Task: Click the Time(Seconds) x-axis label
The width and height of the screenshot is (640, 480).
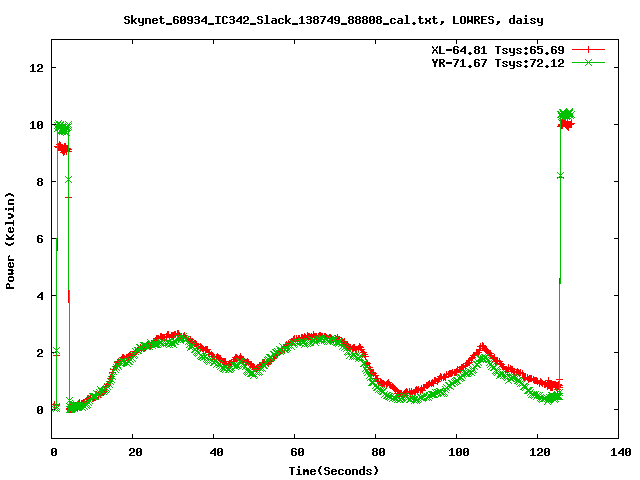Action: pos(334,471)
